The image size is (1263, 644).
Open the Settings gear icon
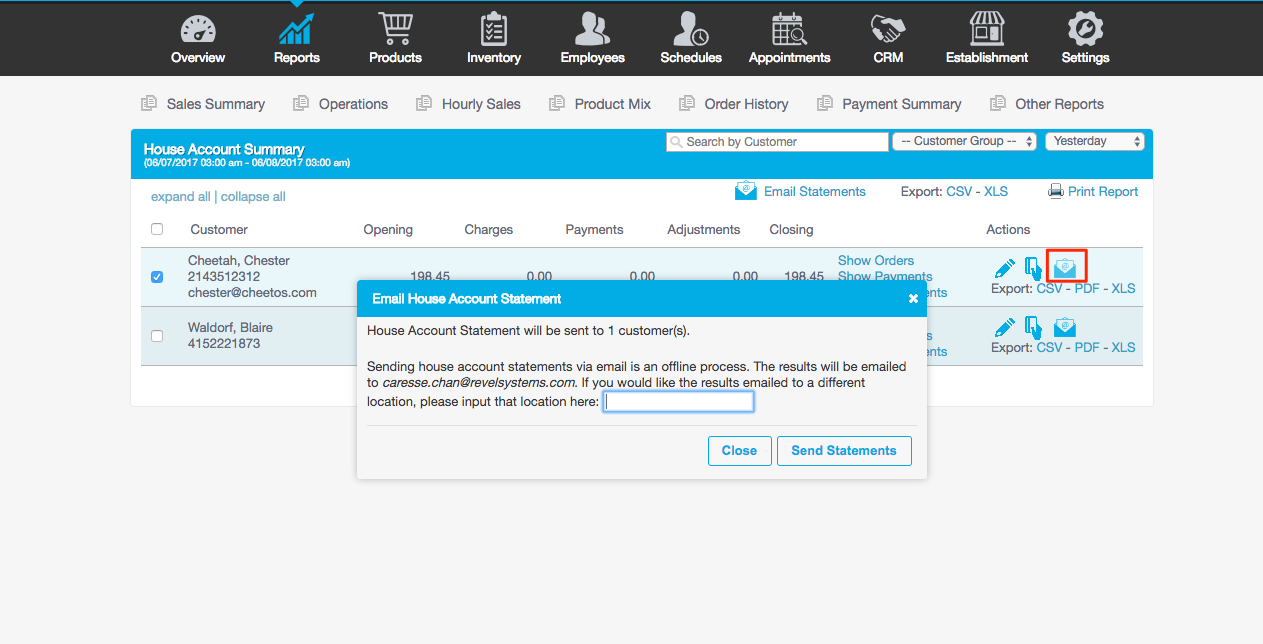(x=1084, y=28)
